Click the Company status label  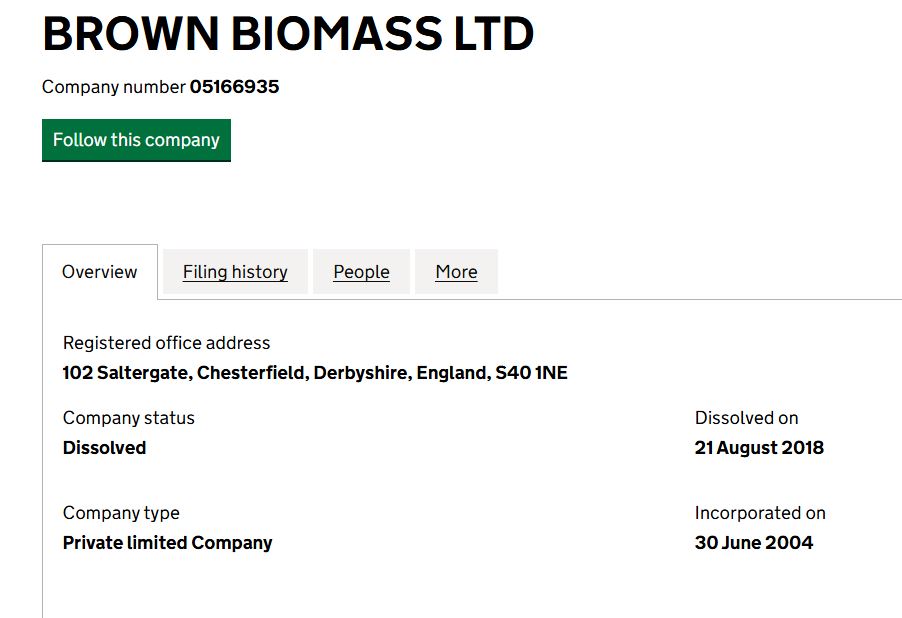[129, 418]
